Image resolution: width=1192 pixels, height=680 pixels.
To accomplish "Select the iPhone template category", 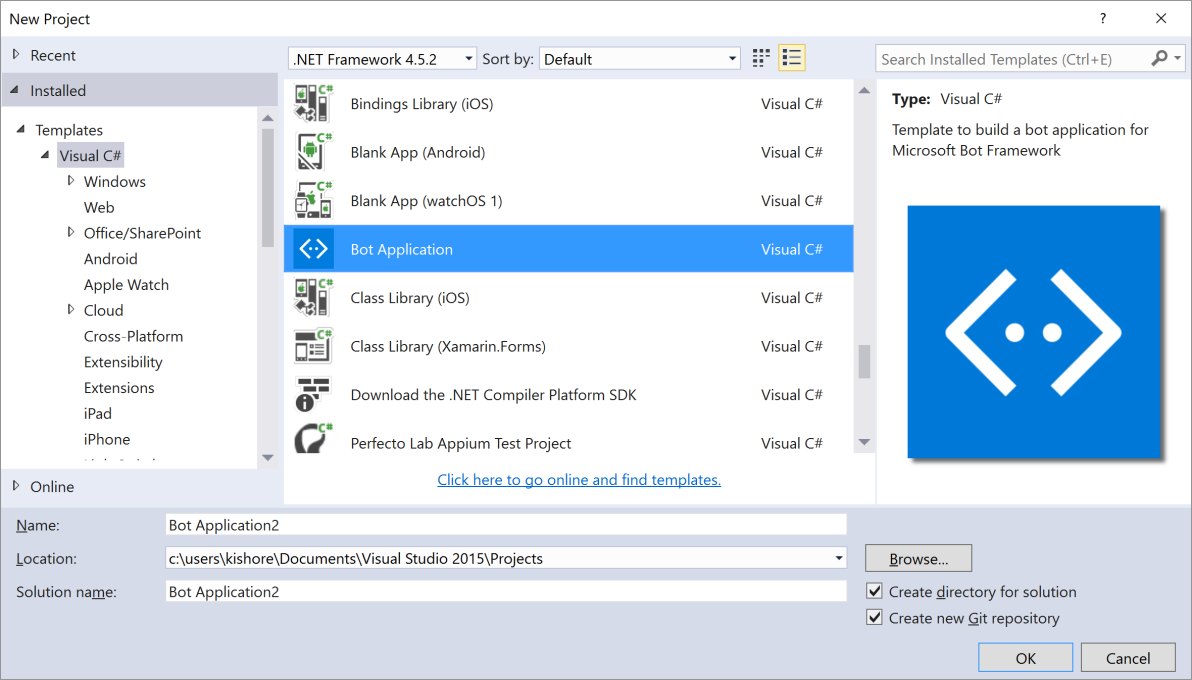I will point(106,440).
